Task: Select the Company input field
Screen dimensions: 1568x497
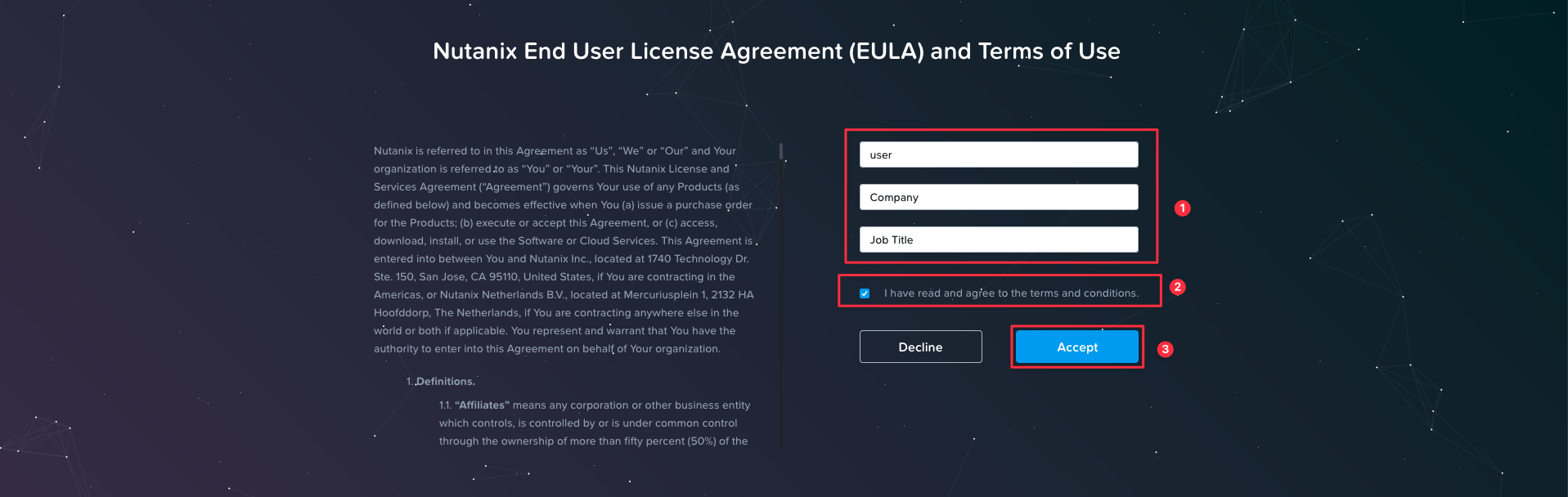Action: [x=999, y=197]
